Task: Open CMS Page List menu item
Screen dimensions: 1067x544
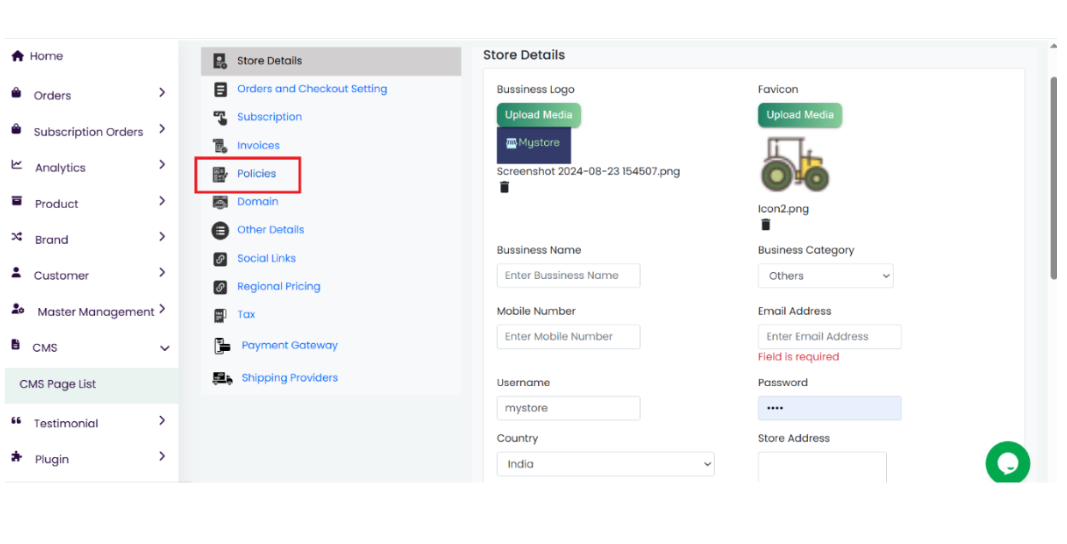Action: tap(58, 384)
